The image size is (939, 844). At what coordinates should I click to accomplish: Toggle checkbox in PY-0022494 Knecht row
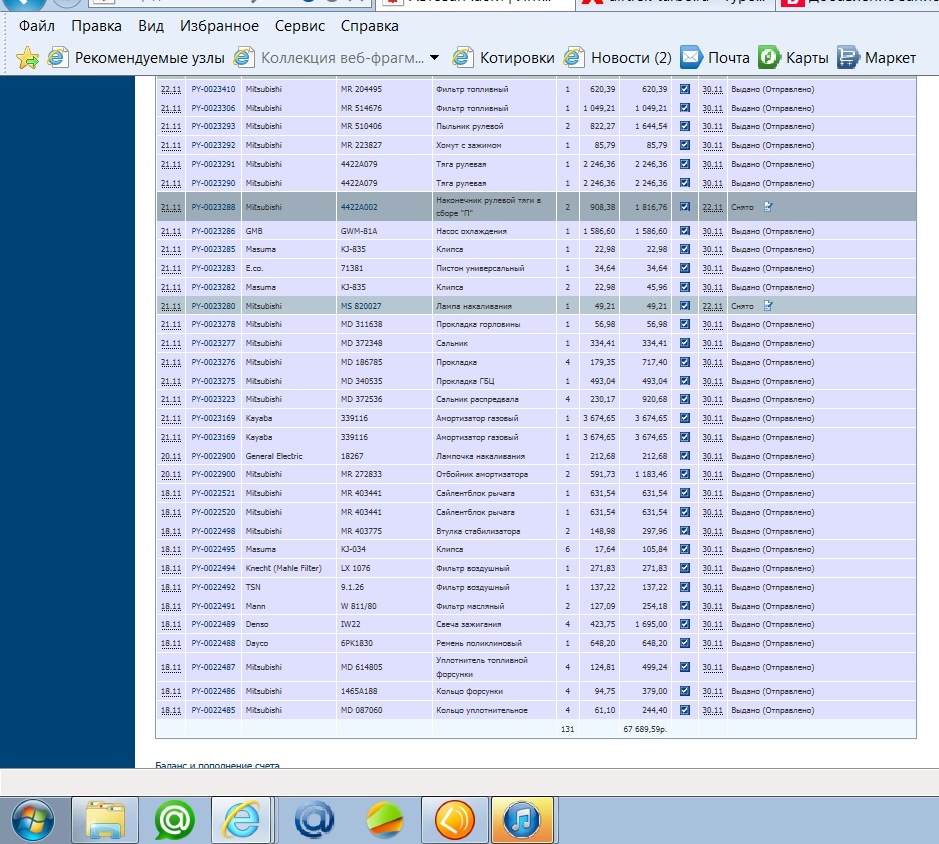coord(684,568)
